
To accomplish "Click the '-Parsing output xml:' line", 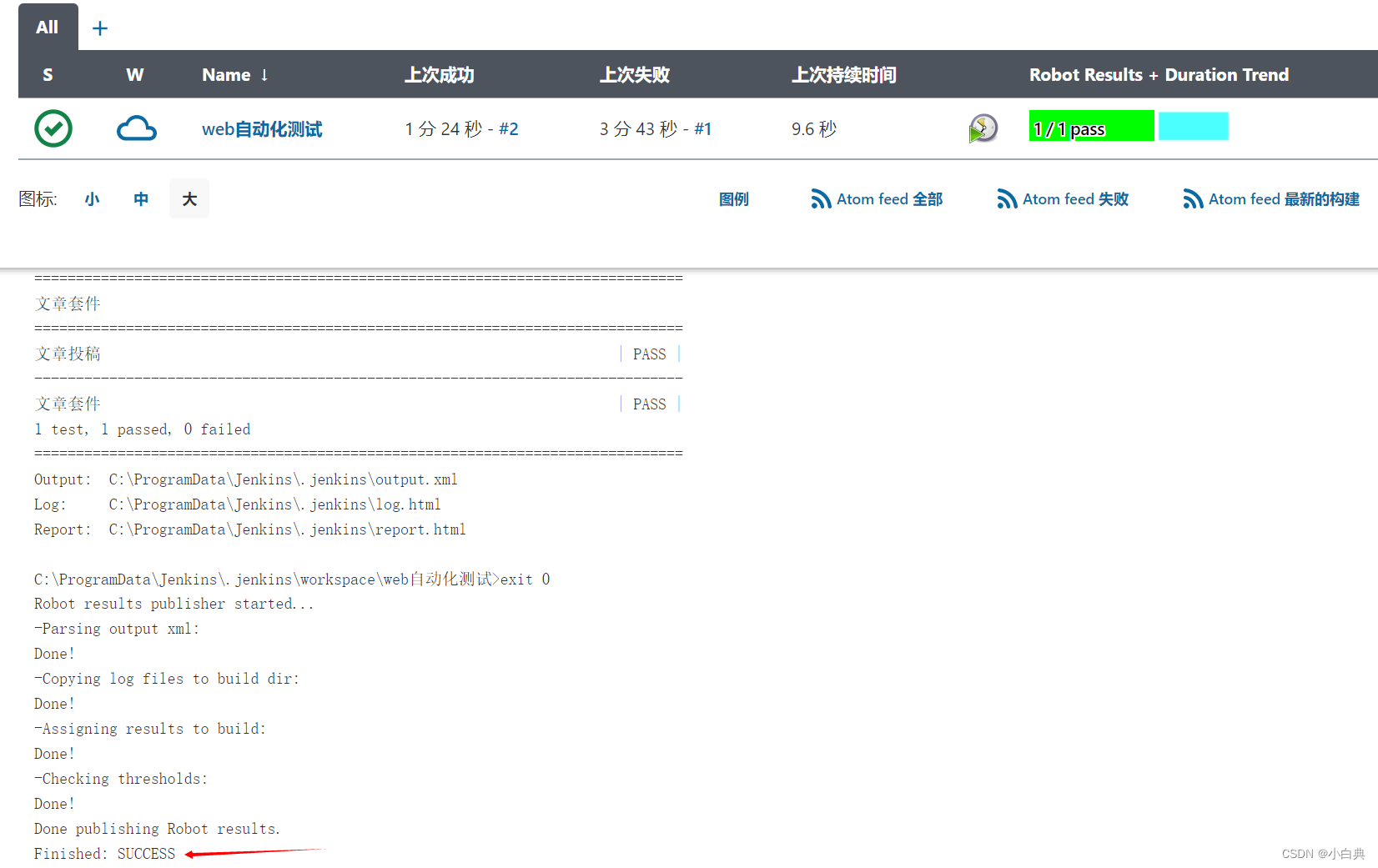I will coord(117,629).
